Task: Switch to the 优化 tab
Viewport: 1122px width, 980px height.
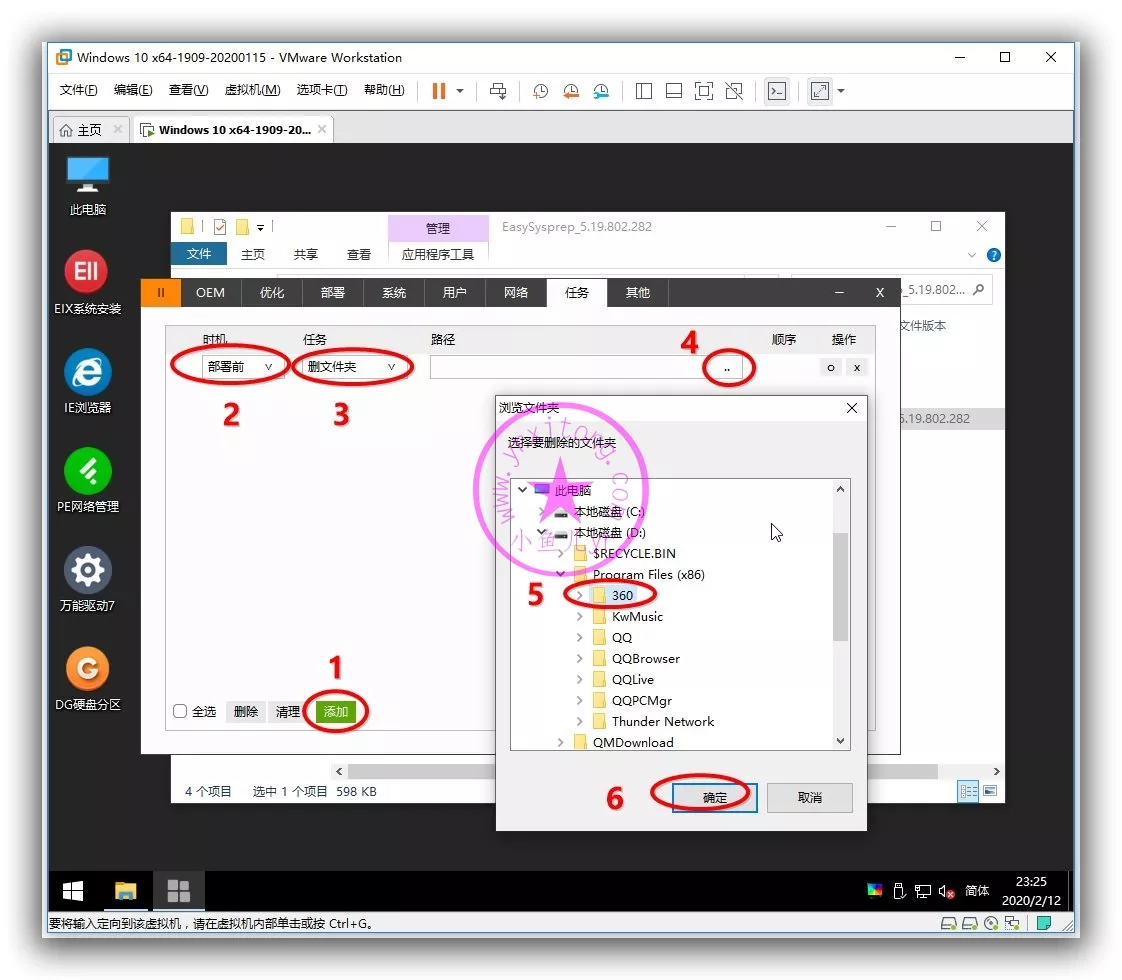Action: point(272,292)
